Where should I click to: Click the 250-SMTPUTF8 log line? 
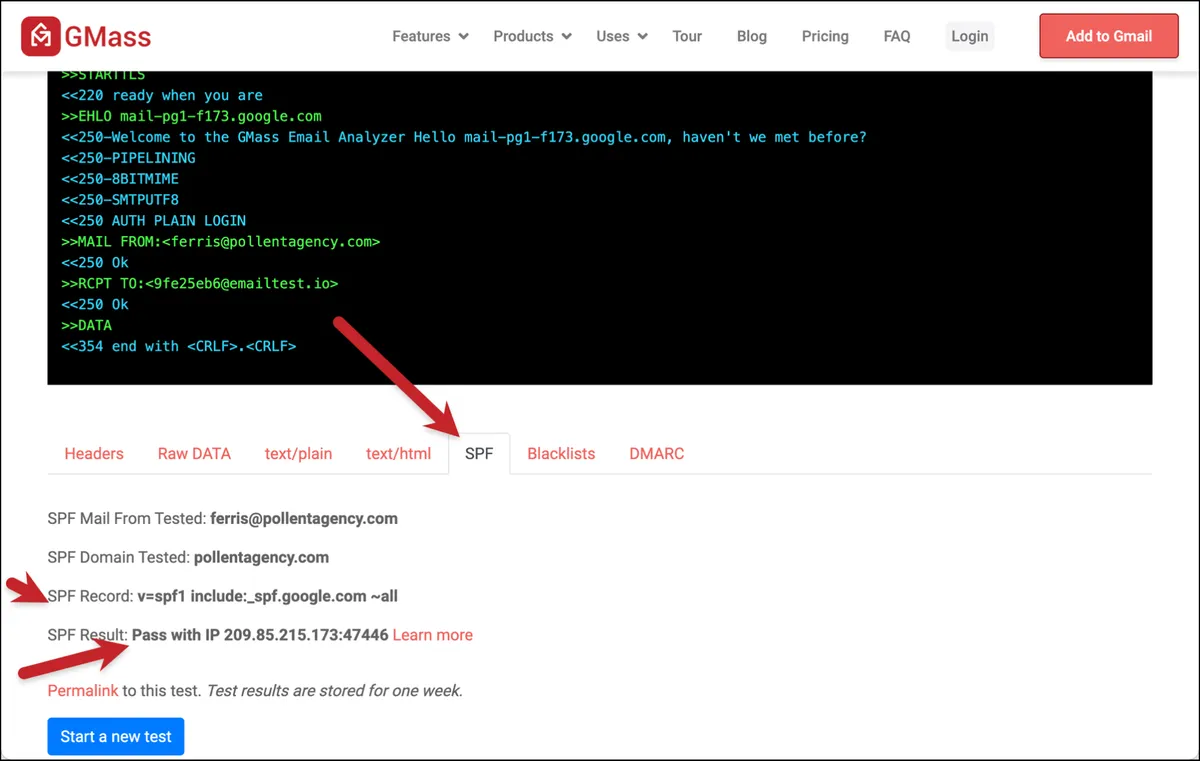pos(120,200)
